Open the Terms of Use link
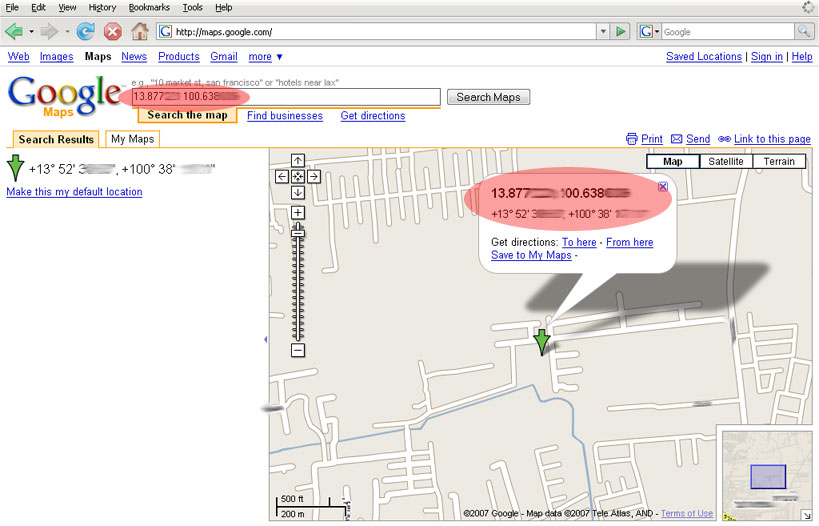Viewport: 819px width, 526px height. tap(687, 513)
